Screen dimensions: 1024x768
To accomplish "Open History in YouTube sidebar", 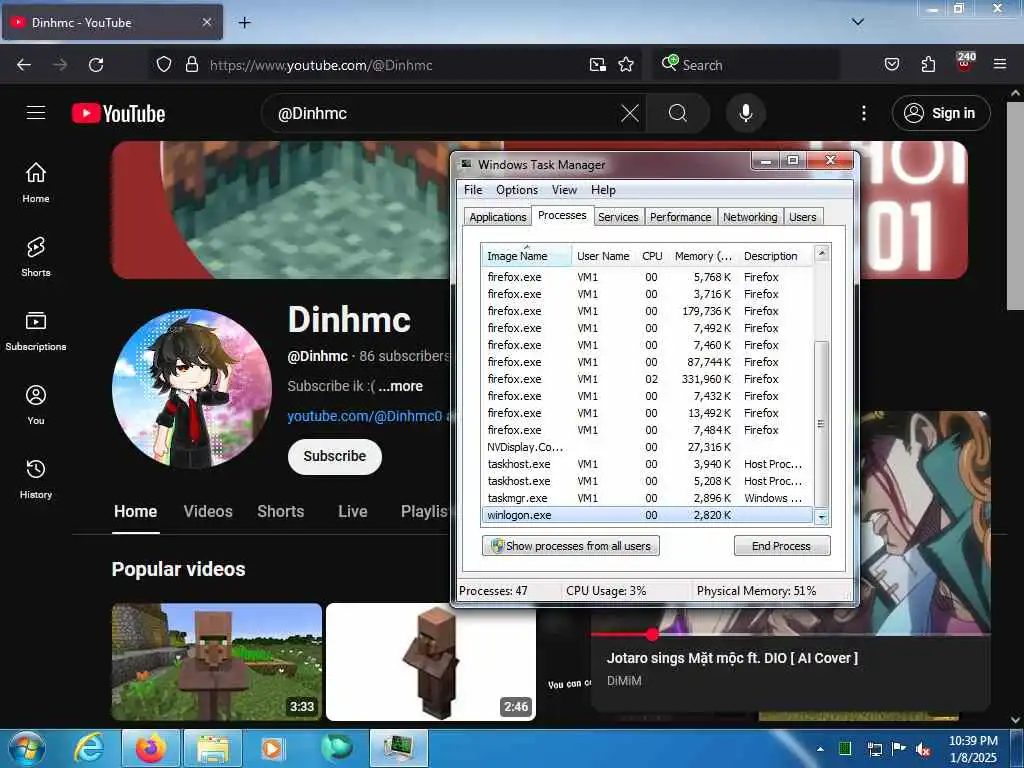I will point(36,479).
